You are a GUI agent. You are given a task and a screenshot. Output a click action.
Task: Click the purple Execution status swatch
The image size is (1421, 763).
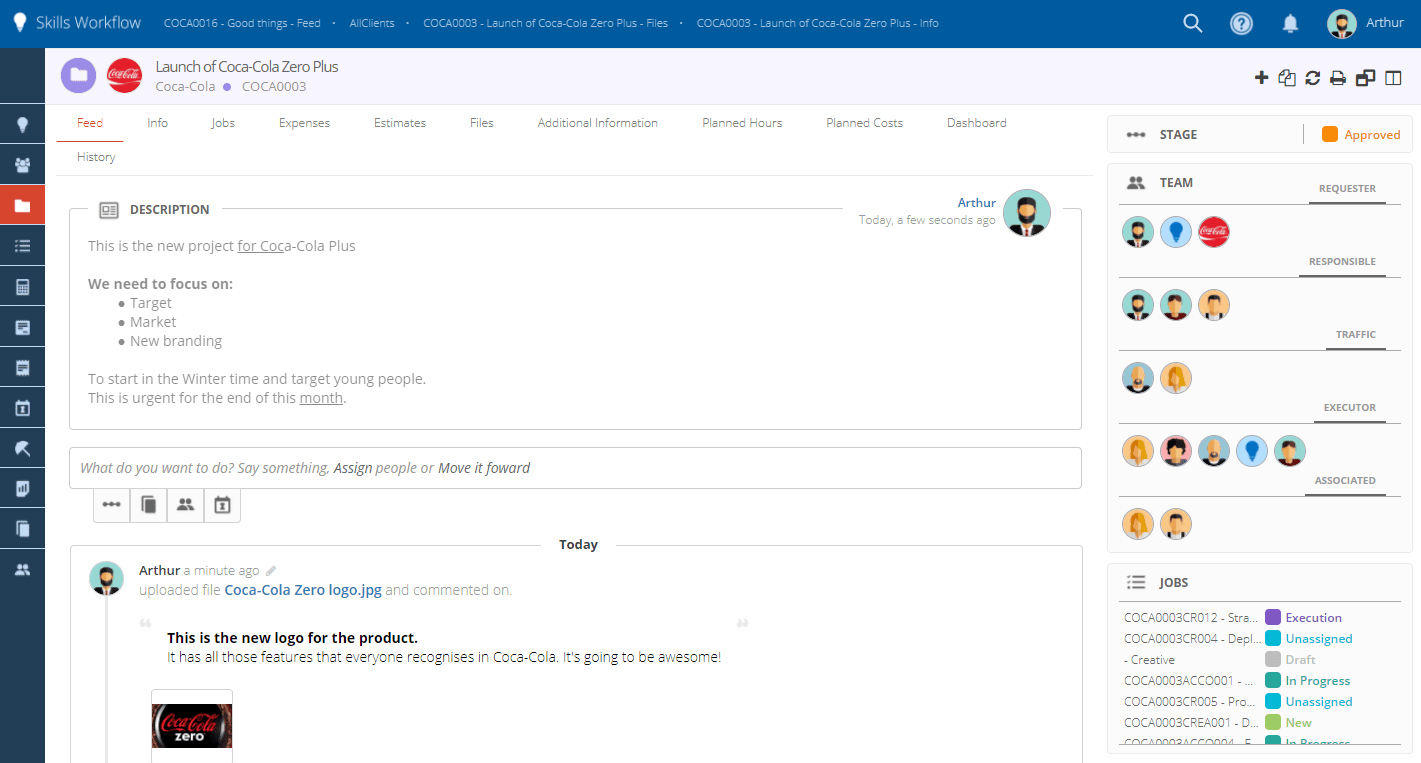[x=1273, y=617]
